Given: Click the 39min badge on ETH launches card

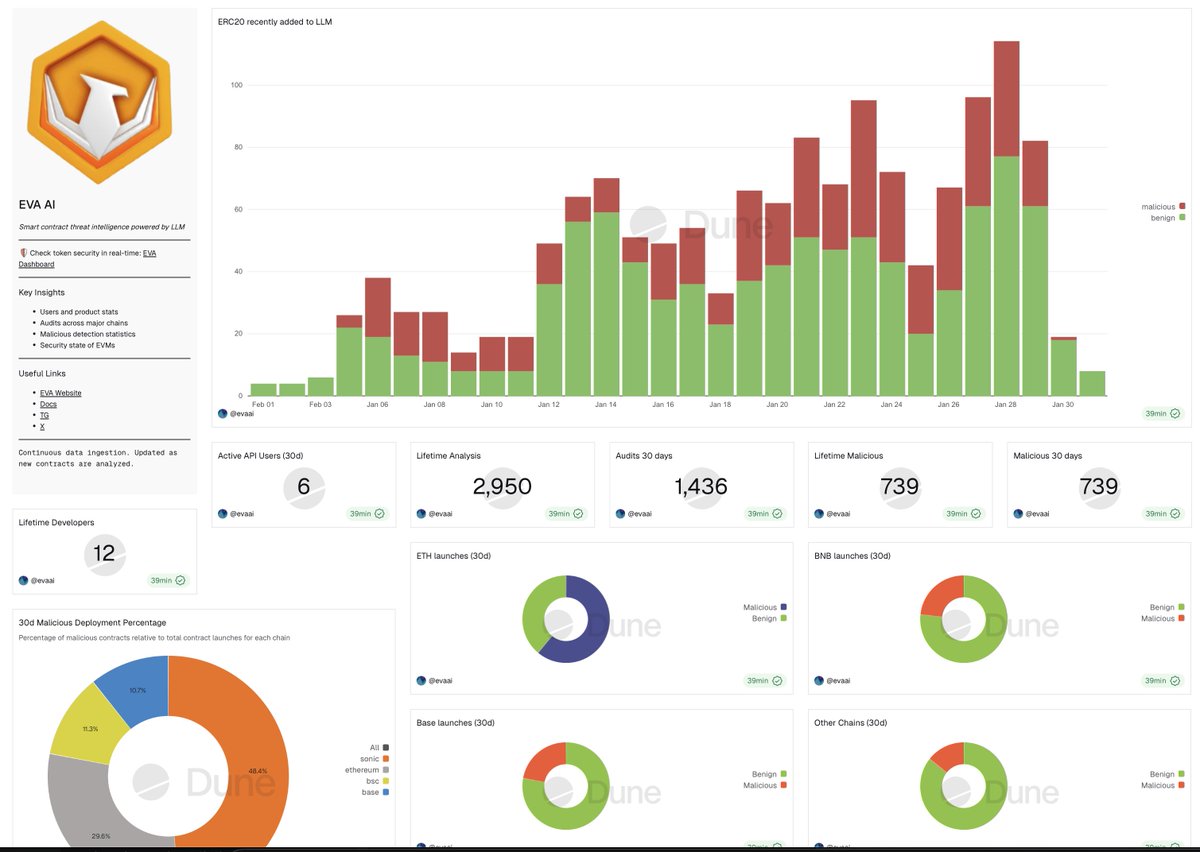Looking at the screenshot, I should [x=764, y=680].
